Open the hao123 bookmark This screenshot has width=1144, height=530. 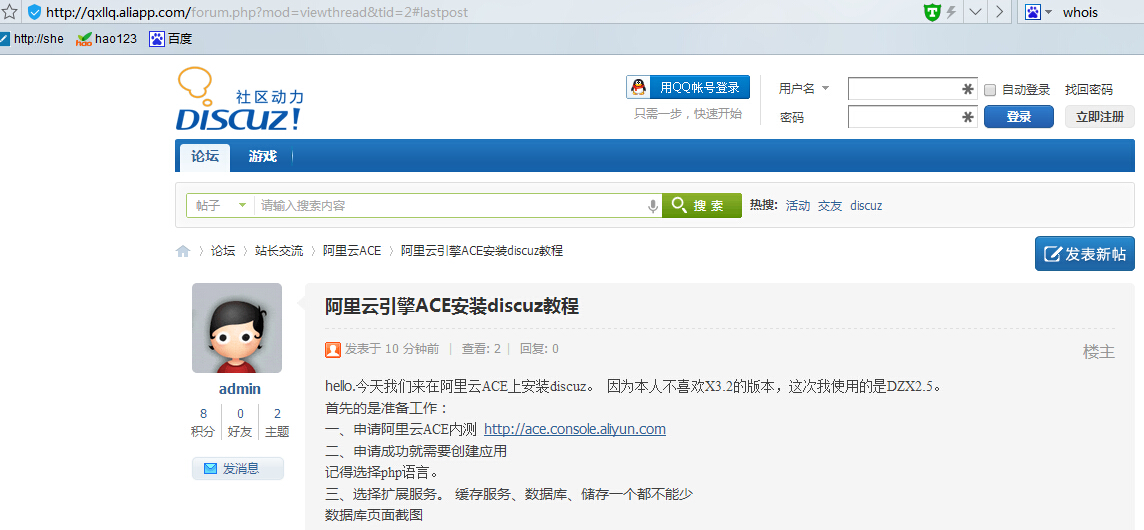107,39
